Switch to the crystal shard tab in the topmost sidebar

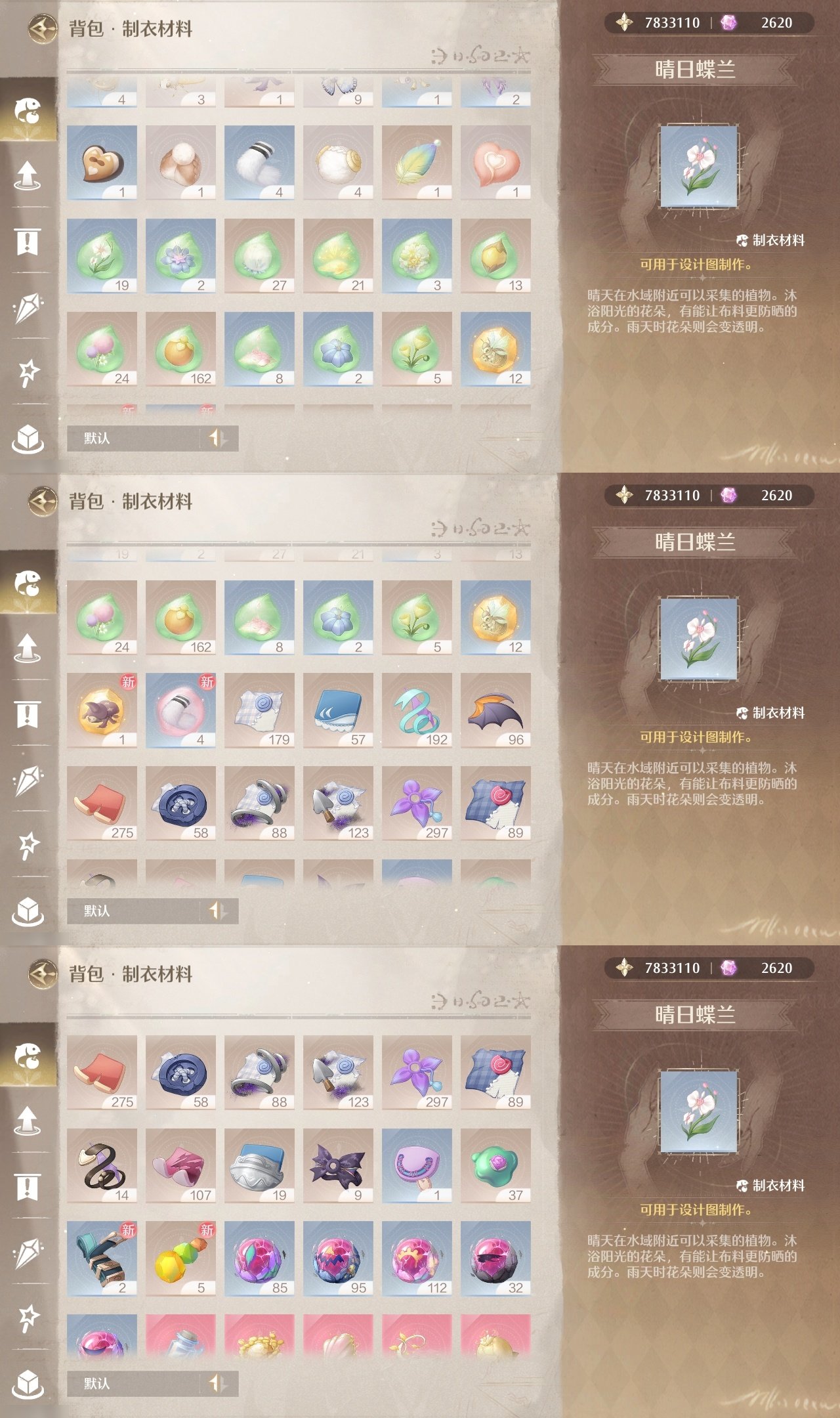[28, 307]
